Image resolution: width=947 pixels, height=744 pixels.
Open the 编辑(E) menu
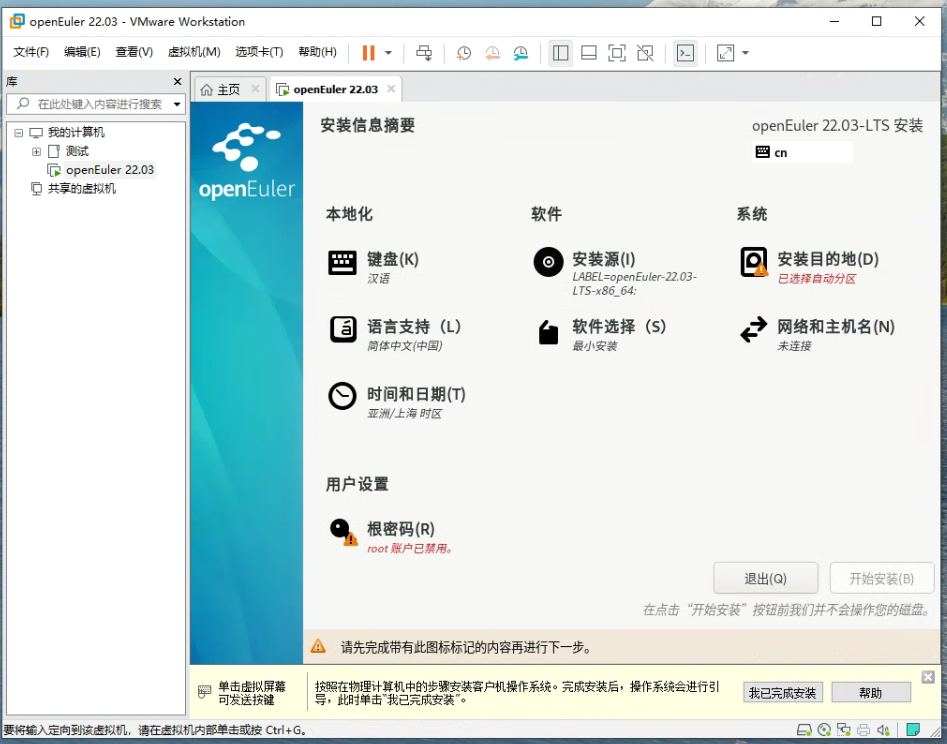point(82,52)
